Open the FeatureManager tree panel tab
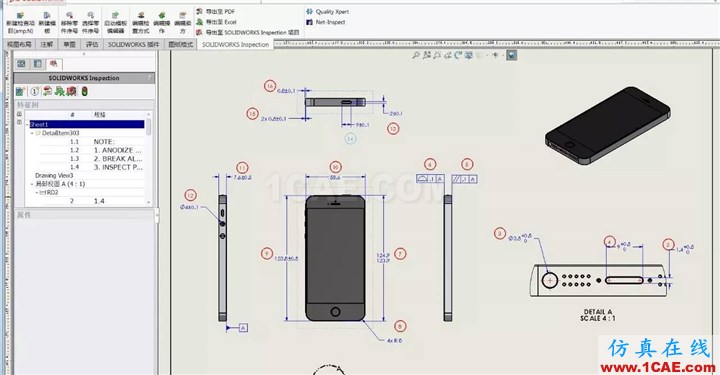The image size is (720, 375). point(21,64)
